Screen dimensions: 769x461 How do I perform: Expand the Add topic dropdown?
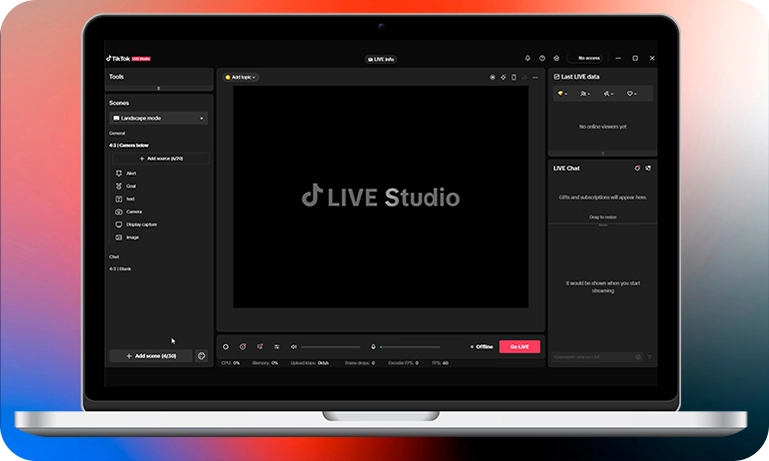pyautogui.click(x=241, y=77)
